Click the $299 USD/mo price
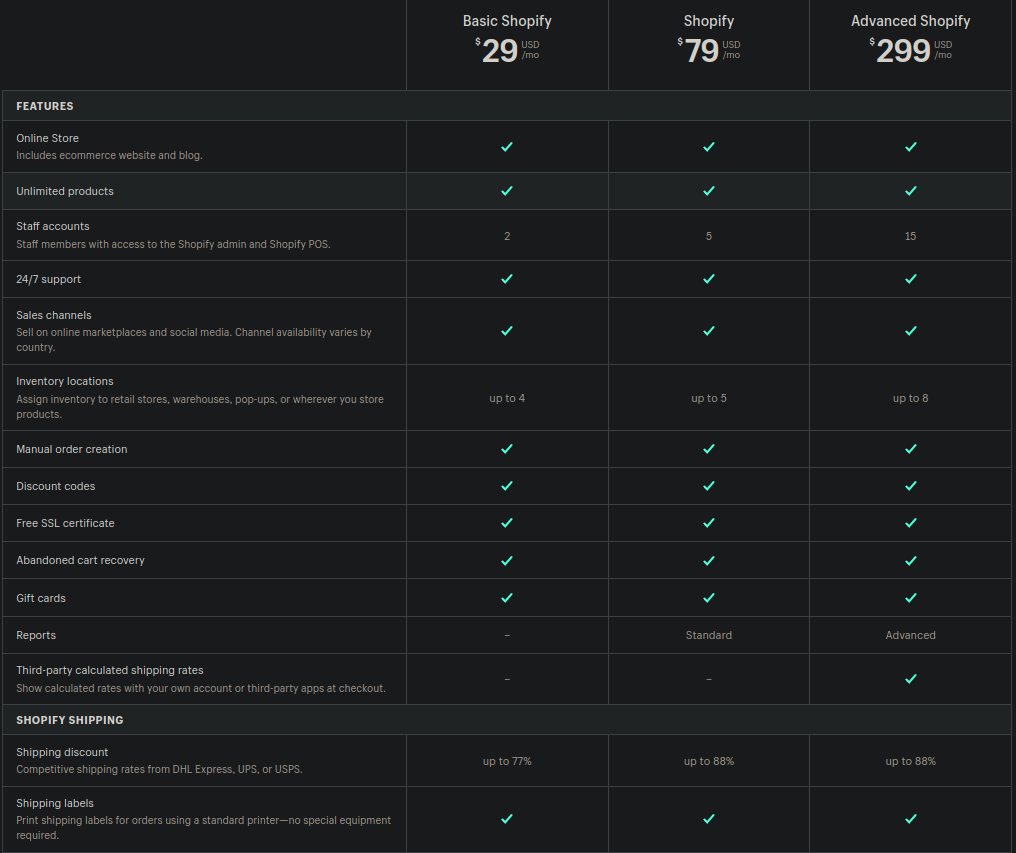Viewport: 1016px width, 853px height. pos(910,51)
